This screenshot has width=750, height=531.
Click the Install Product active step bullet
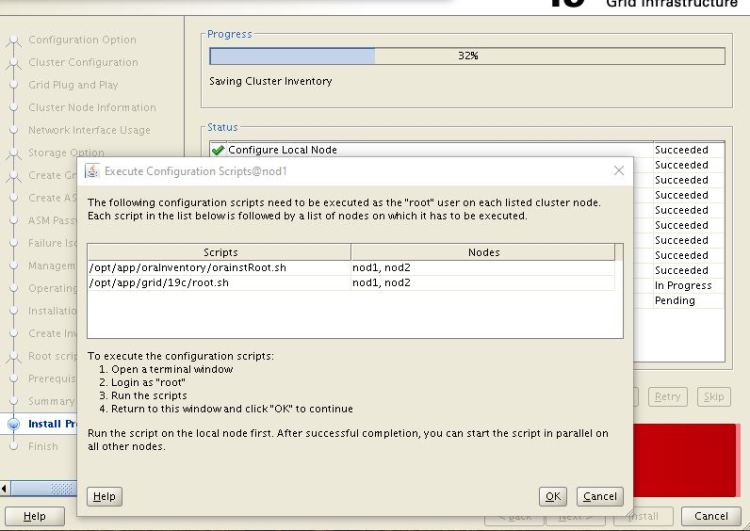click(x=13, y=424)
